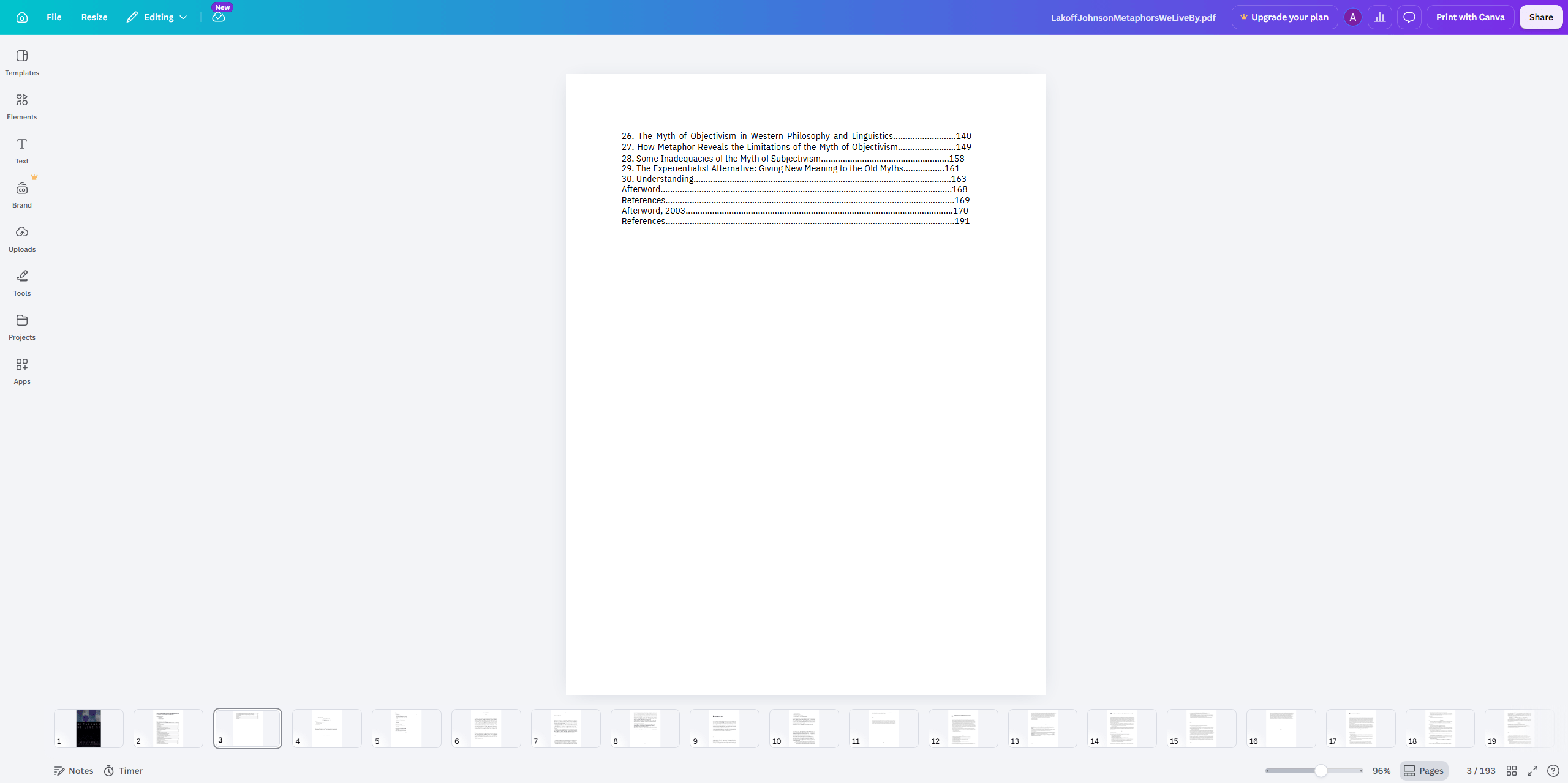This screenshot has width=1568, height=783.
Task: Select page 13 thumbnail
Action: [1042, 729]
